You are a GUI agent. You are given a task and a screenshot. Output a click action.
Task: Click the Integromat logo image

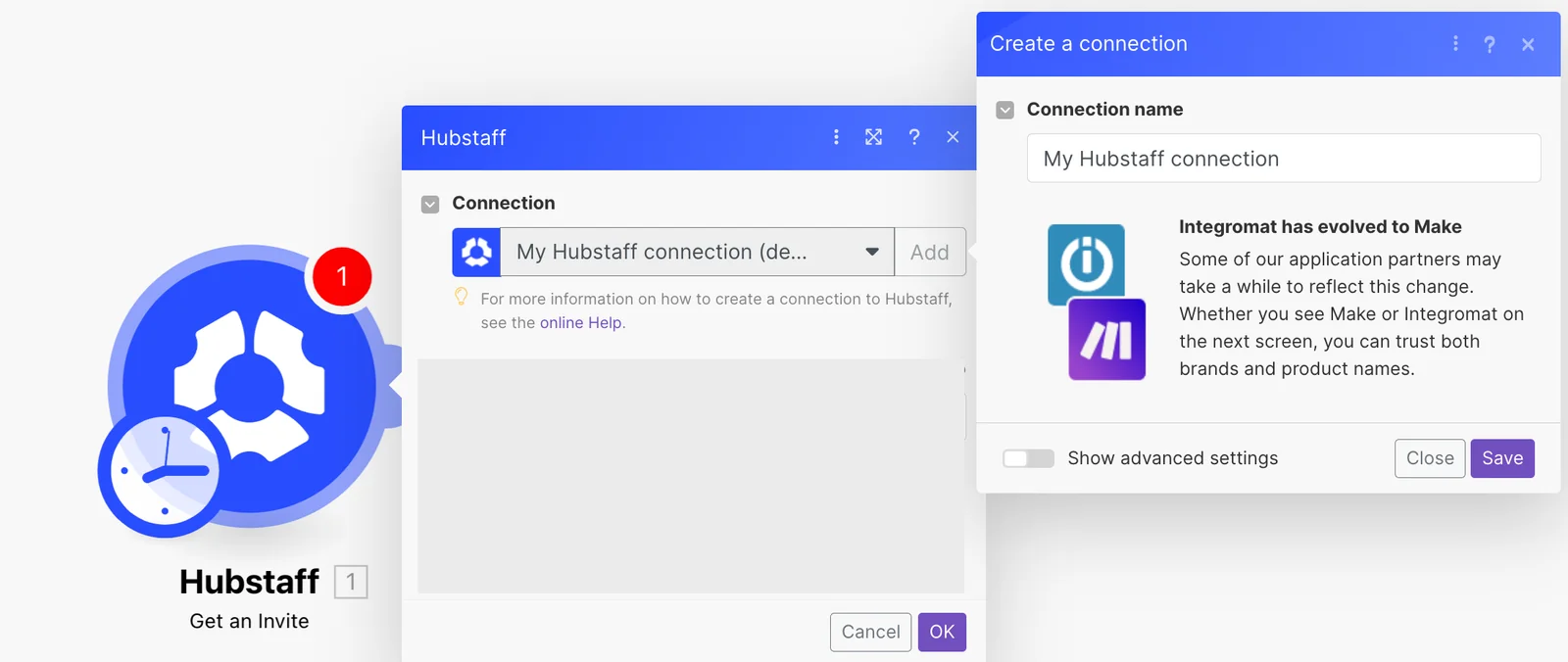tap(1086, 264)
